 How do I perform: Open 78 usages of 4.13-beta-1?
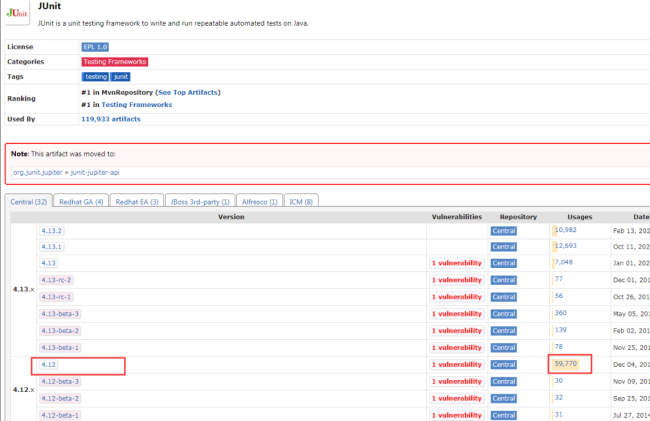pyautogui.click(x=559, y=347)
